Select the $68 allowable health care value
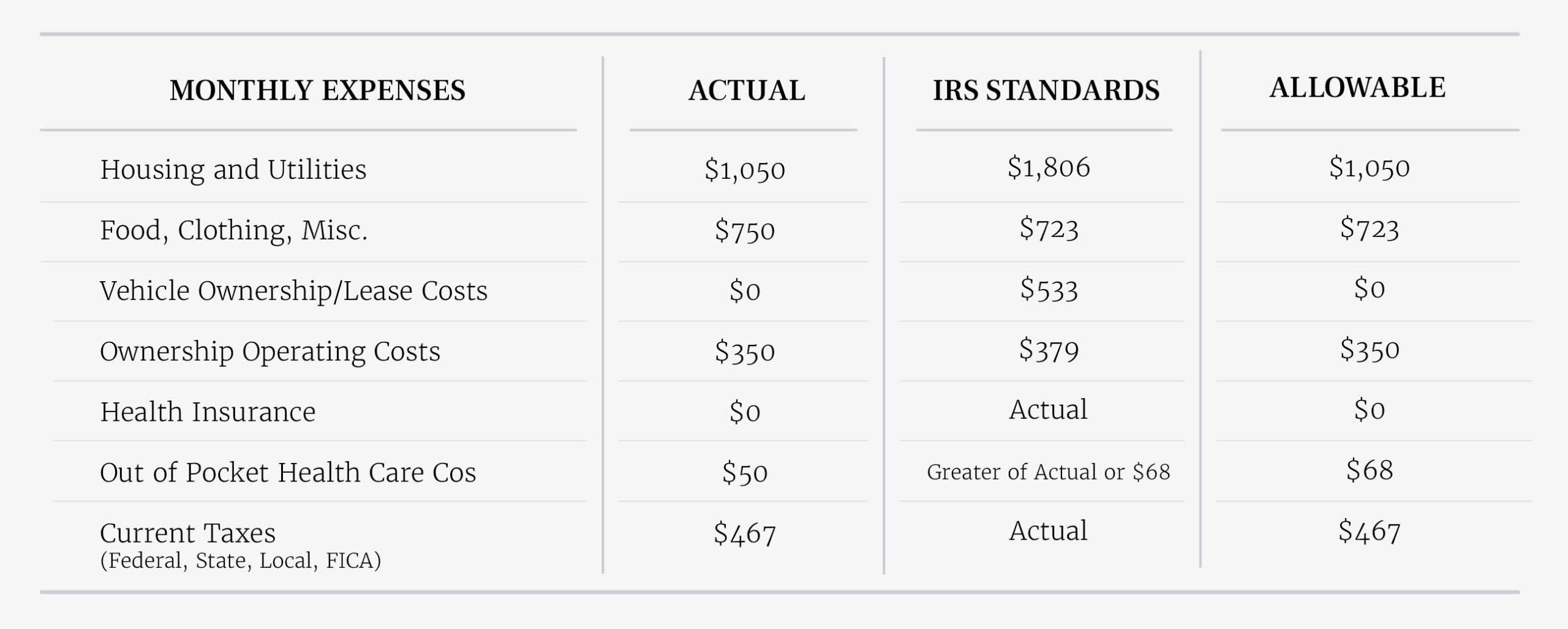1568x629 pixels. coord(1370,470)
